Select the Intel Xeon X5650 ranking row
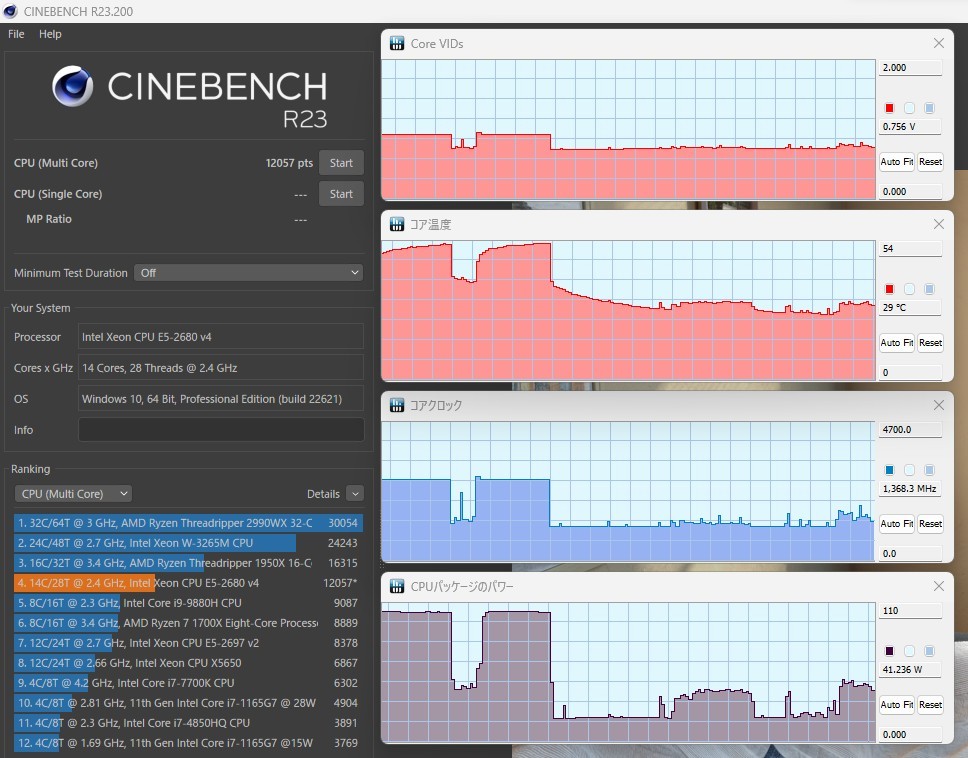The image size is (968, 758). 188,663
